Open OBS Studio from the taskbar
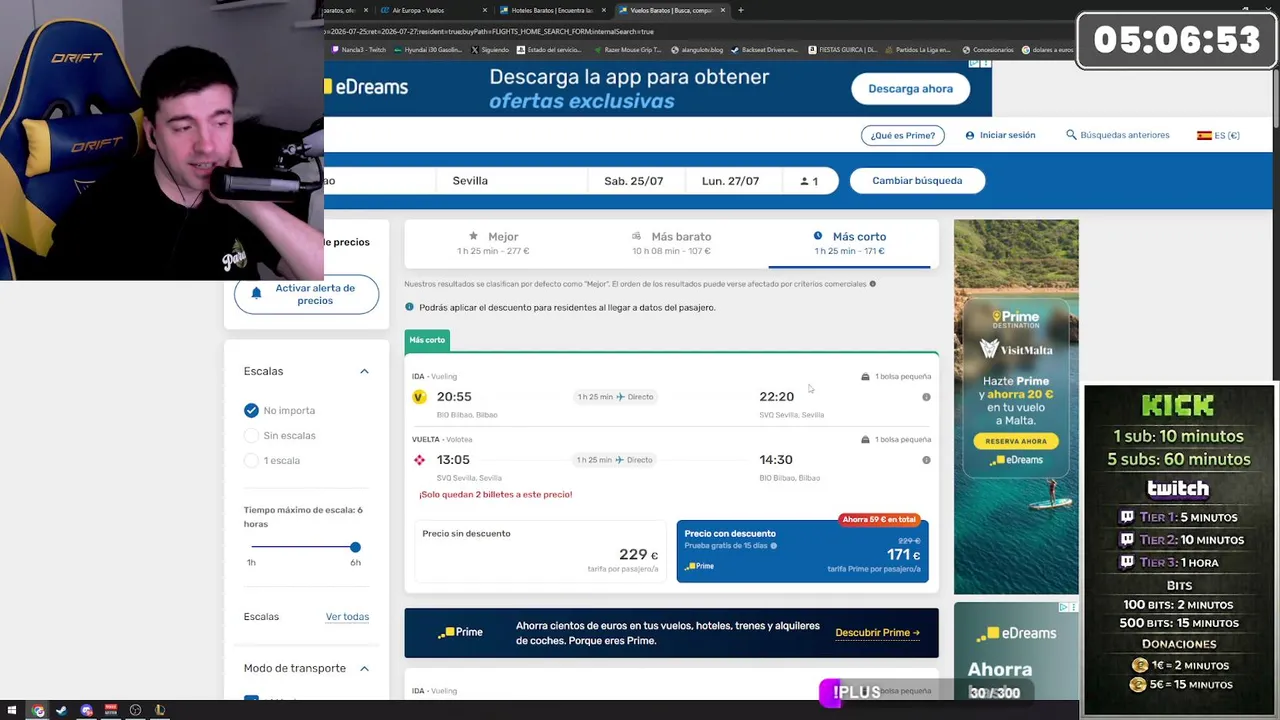Viewport: 1280px width, 720px height. pos(135,711)
